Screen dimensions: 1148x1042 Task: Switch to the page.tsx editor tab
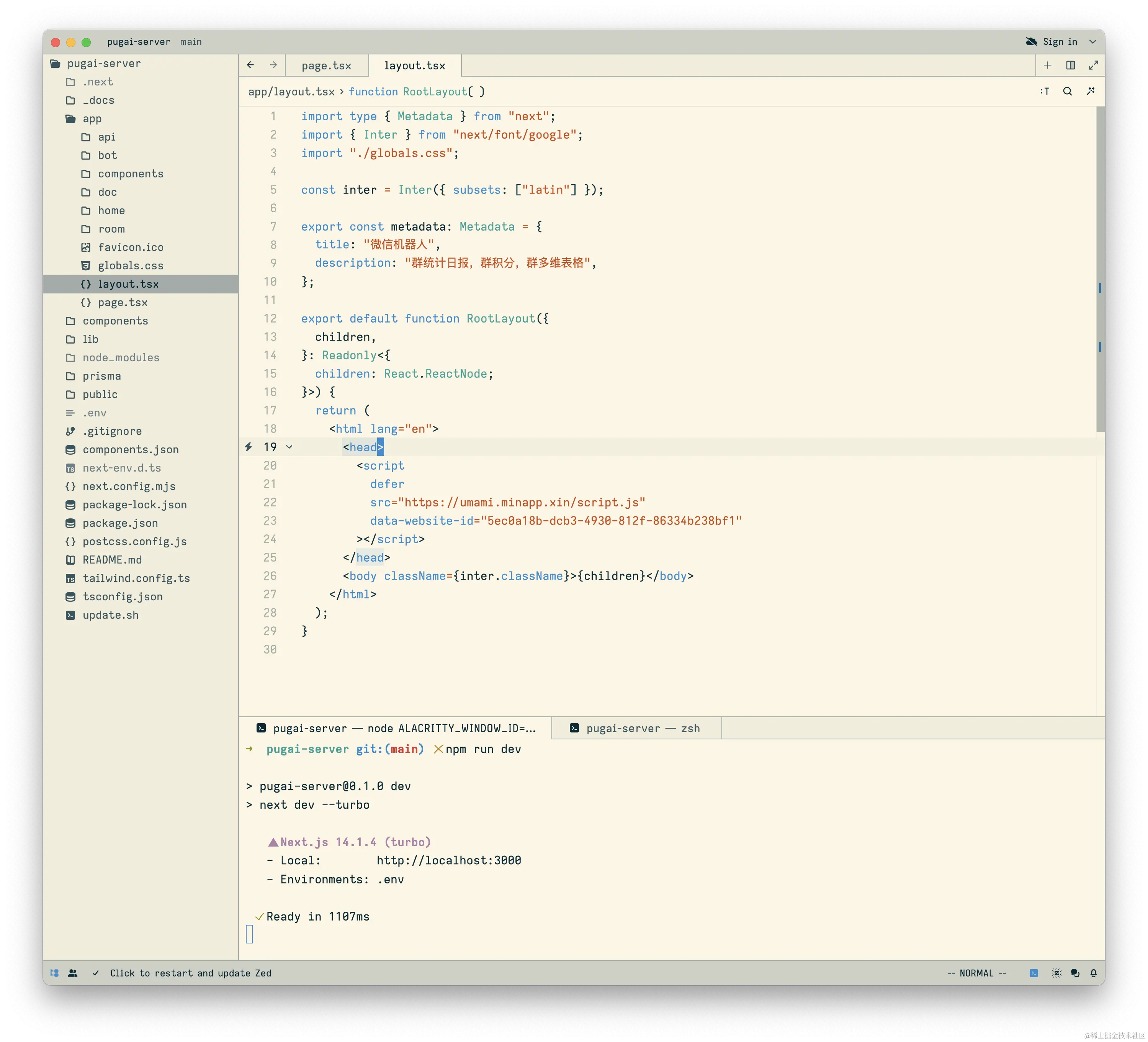326,66
